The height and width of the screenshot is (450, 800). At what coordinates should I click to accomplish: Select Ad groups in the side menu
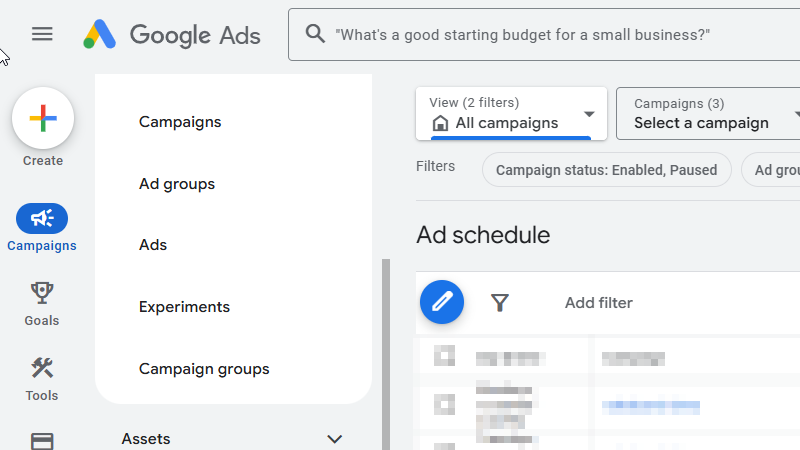(177, 184)
